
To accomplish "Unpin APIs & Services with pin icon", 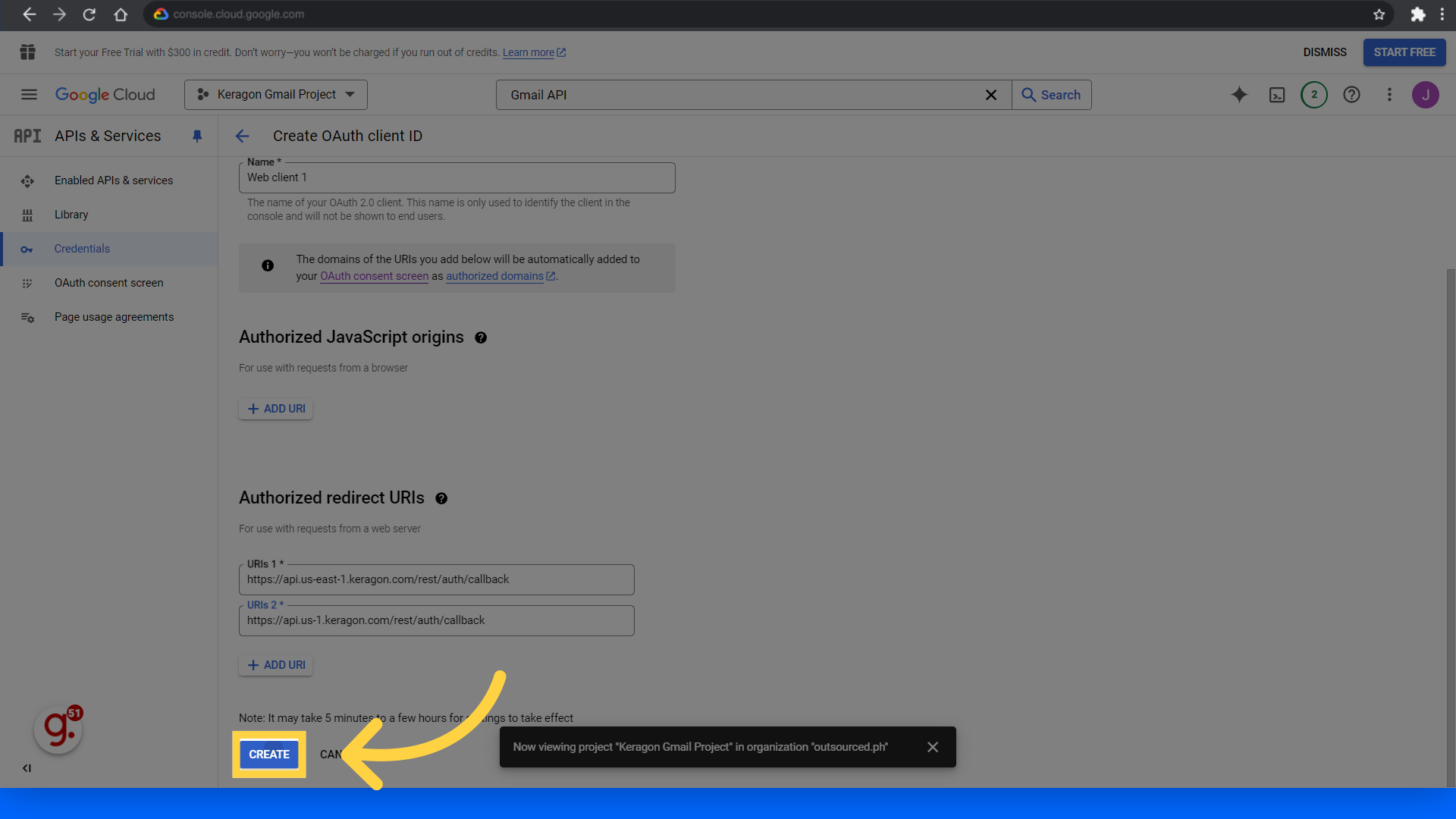I will (197, 136).
